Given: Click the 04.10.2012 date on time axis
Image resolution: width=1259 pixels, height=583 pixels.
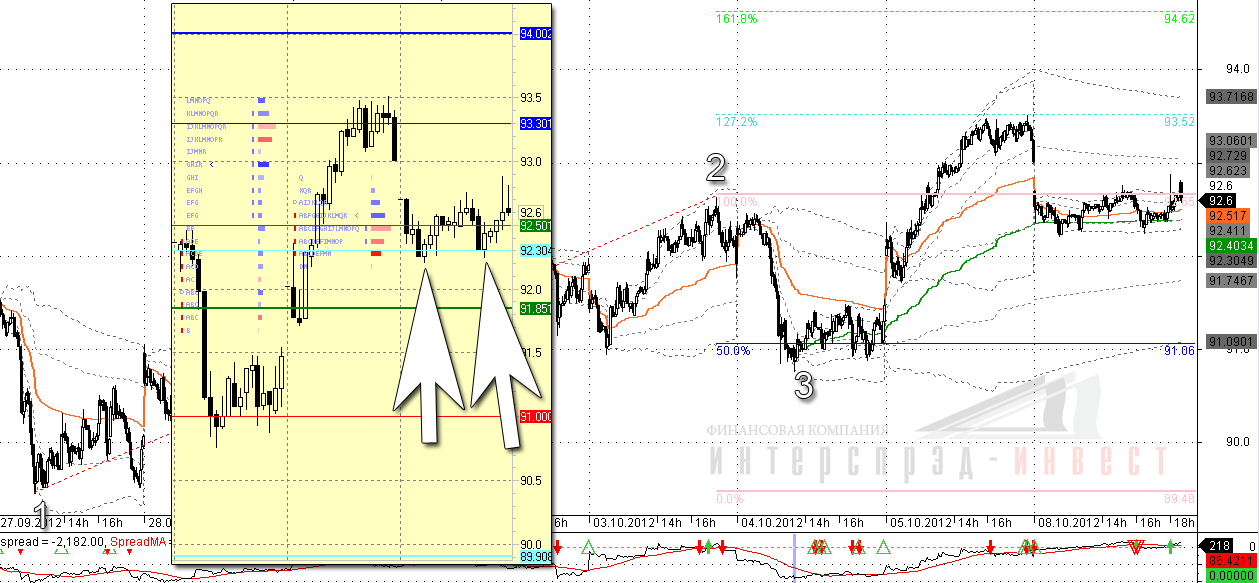Looking at the screenshot, I should pos(771,523).
